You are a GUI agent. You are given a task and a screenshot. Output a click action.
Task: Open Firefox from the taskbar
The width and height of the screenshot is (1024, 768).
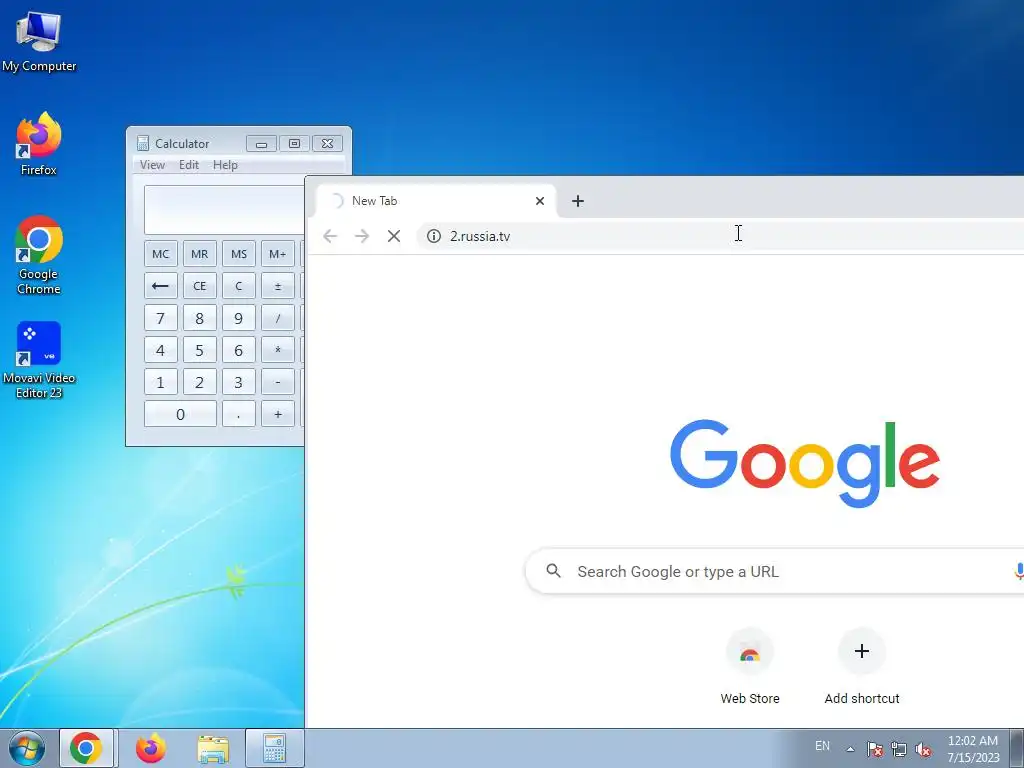click(x=150, y=748)
